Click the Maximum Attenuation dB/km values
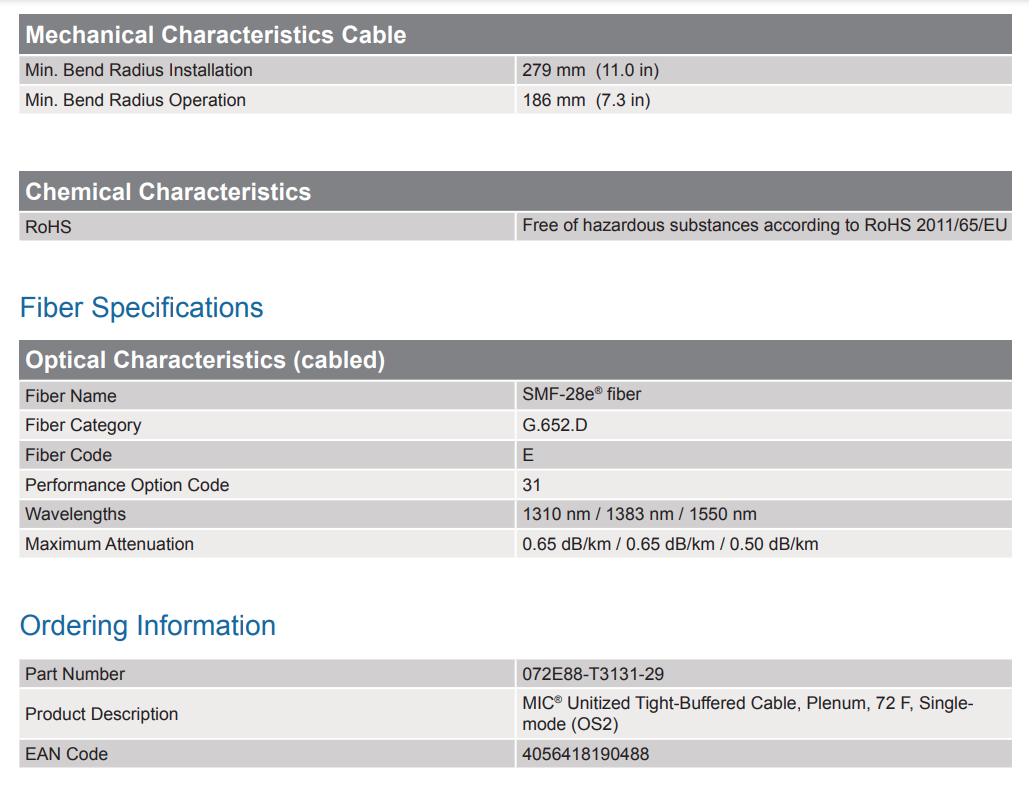The height and width of the screenshot is (787, 1029). (670, 544)
